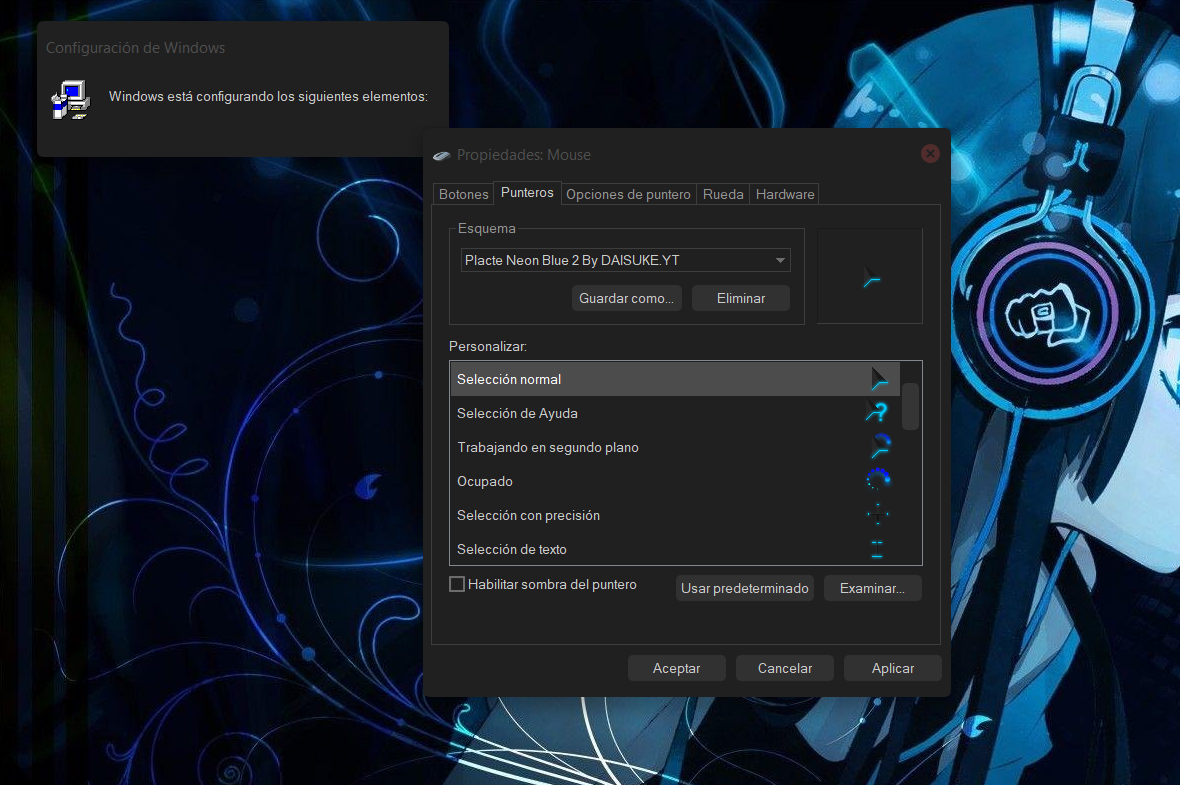Image resolution: width=1180 pixels, height=785 pixels.
Task: Click the Selección con precisión crosshair icon
Action: pyautogui.click(x=877, y=513)
